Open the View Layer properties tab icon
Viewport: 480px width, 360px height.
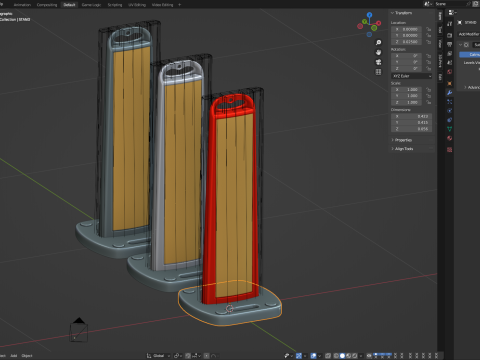click(x=449, y=53)
